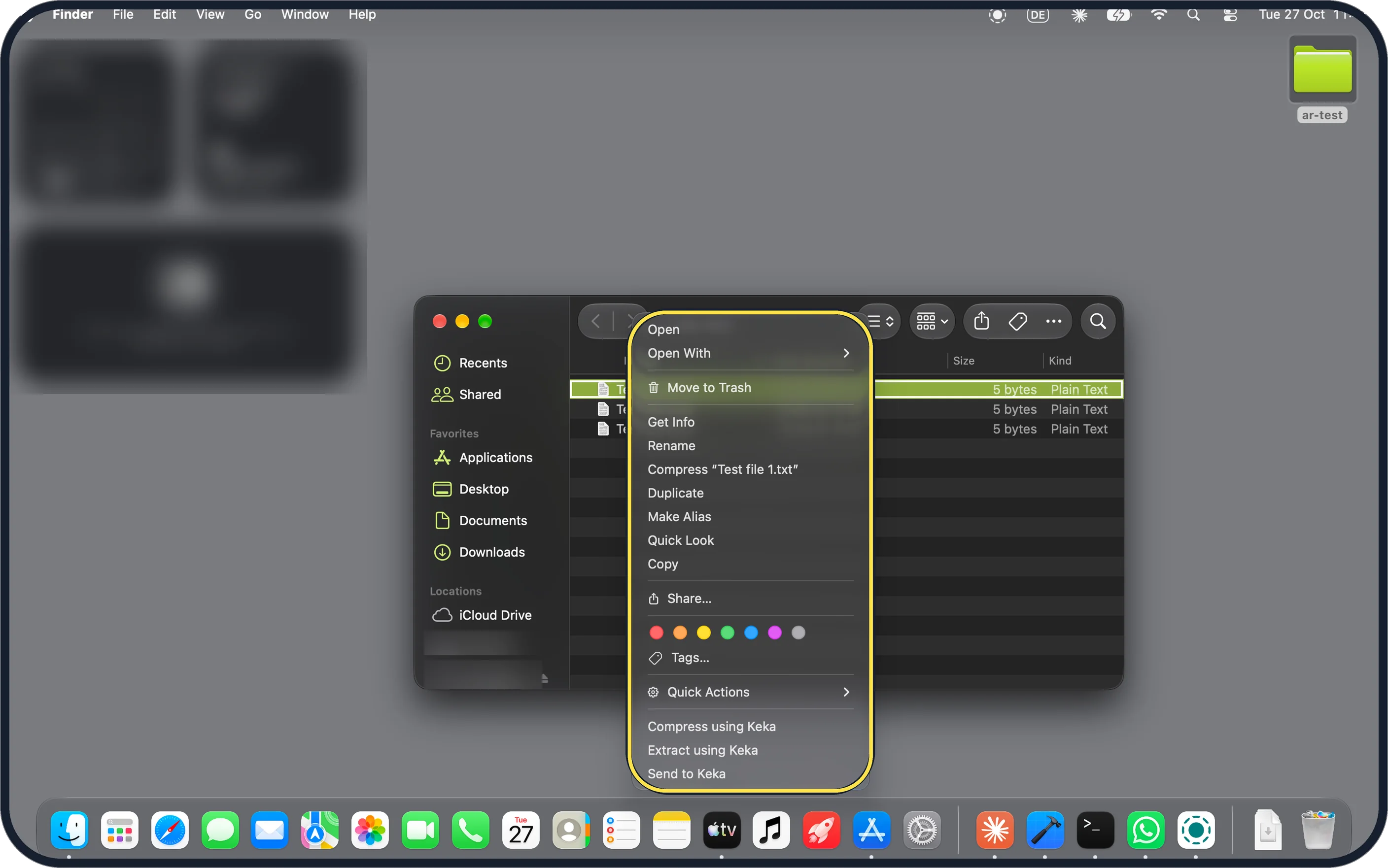Open Trash in the Dock
Viewport: 1388px width, 868px height.
pos(1318,830)
